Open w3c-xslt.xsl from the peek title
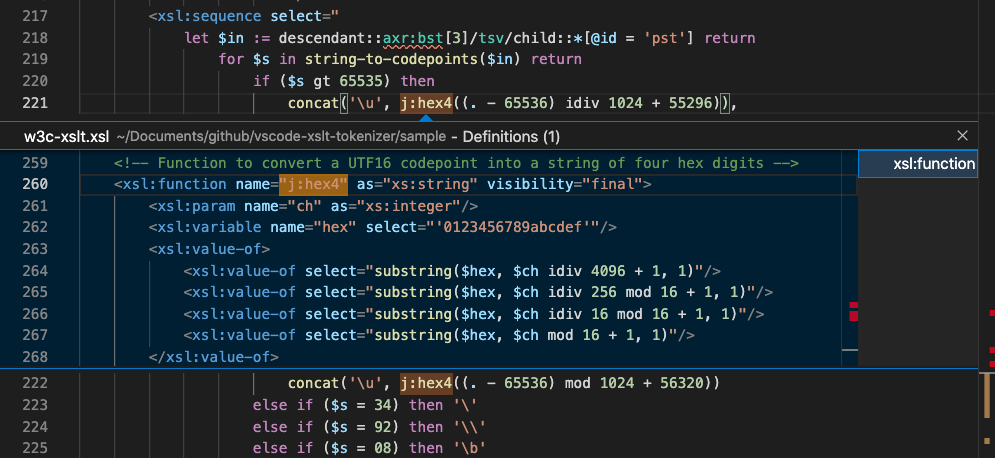Screen dimensions: 995x458 pyautogui.click(x=66, y=136)
